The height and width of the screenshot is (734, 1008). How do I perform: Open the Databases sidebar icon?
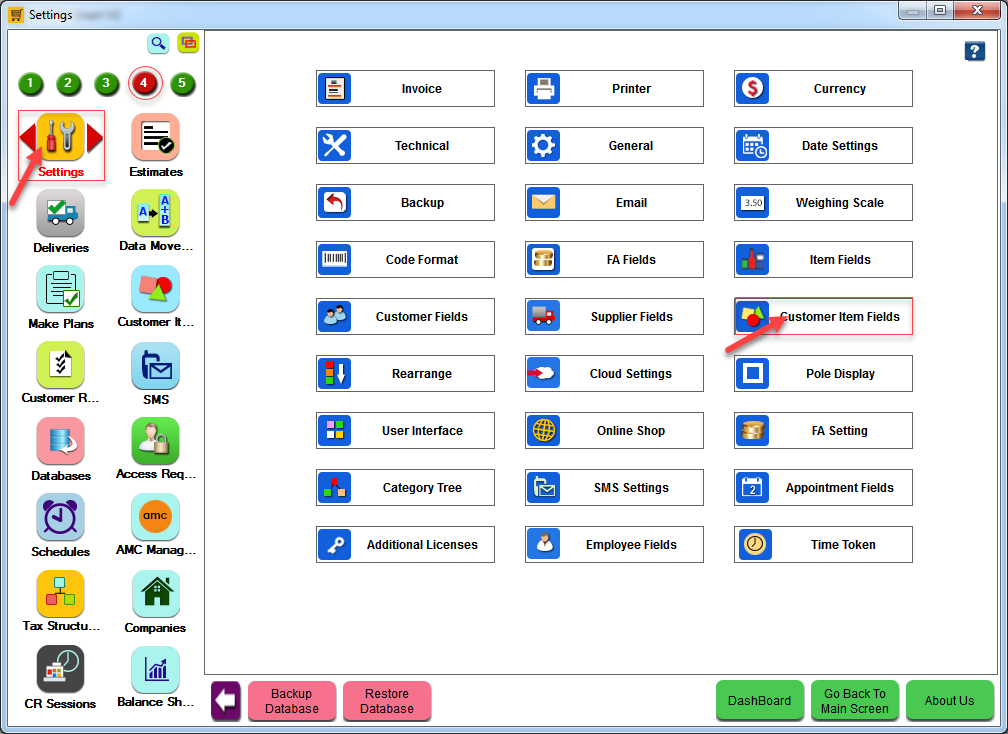click(x=61, y=442)
